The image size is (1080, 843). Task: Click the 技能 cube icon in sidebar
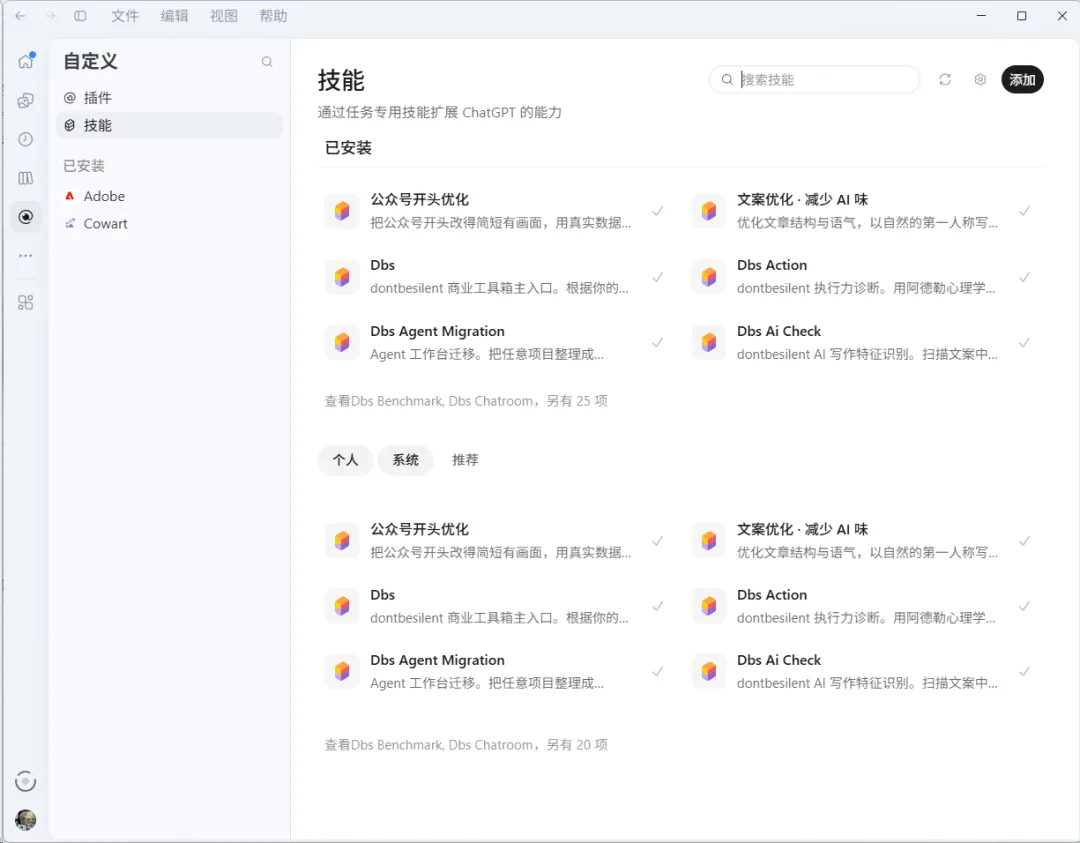70,125
